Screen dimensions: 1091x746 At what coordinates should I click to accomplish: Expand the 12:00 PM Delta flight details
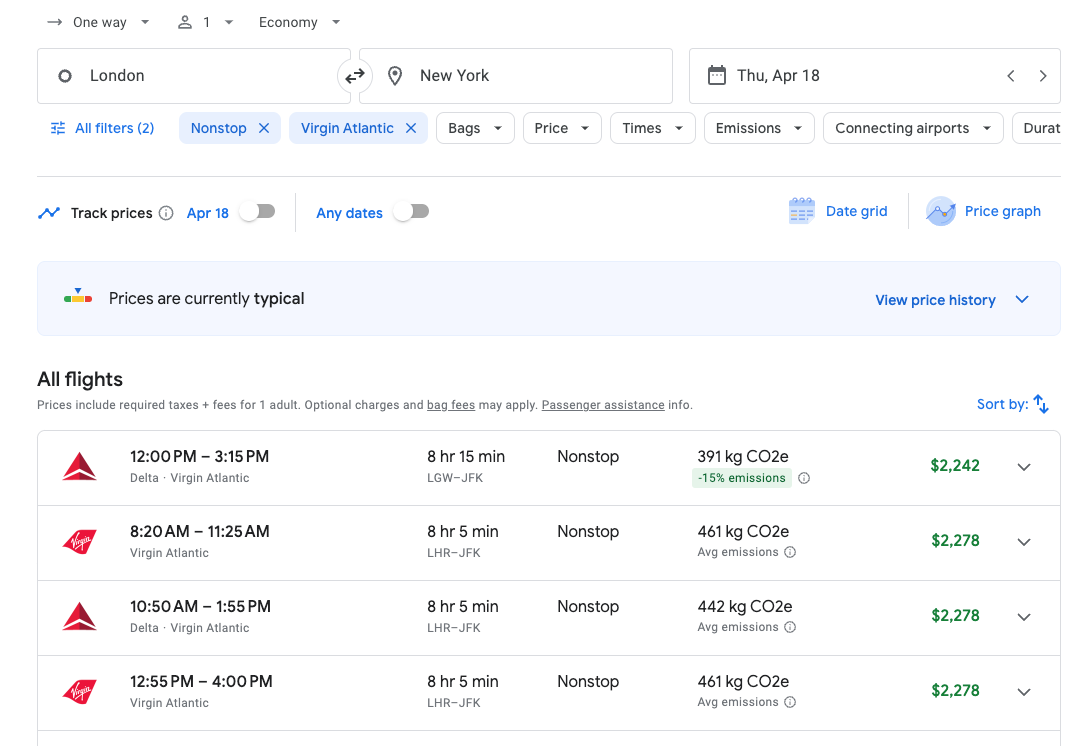[1023, 467]
